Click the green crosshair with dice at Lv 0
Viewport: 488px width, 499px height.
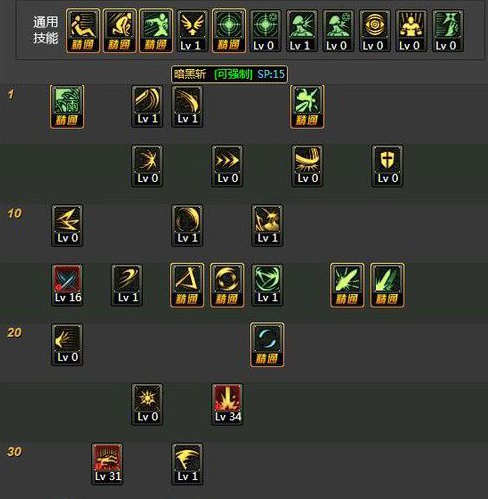266,31
